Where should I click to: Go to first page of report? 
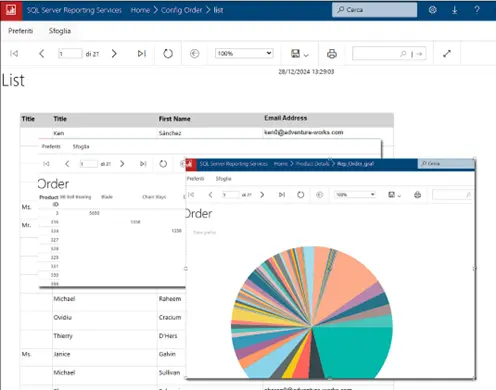[14, 54]
